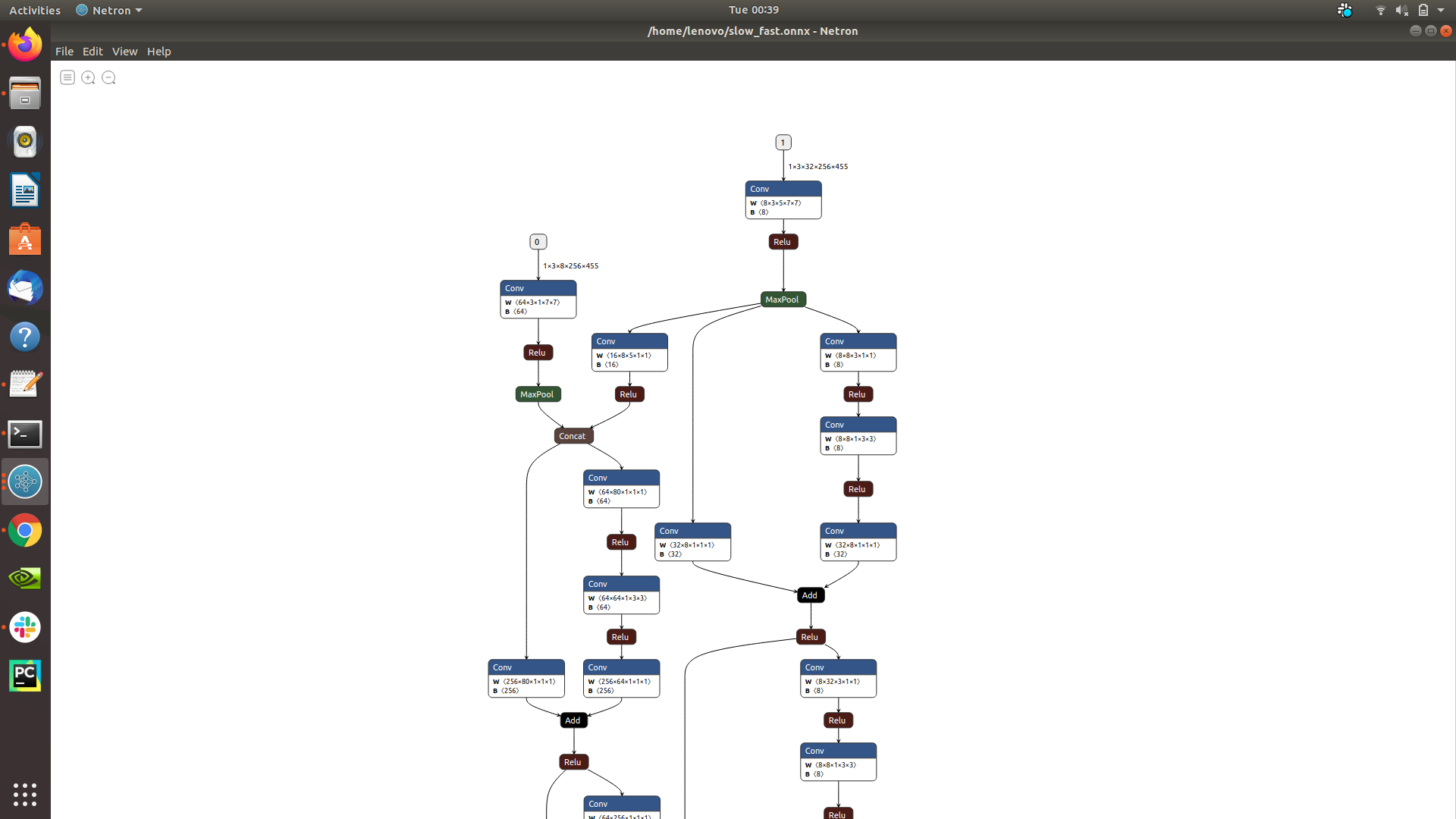Open the sidebar using the hamburger icon

pyautogui.click(x=67, y=77)
